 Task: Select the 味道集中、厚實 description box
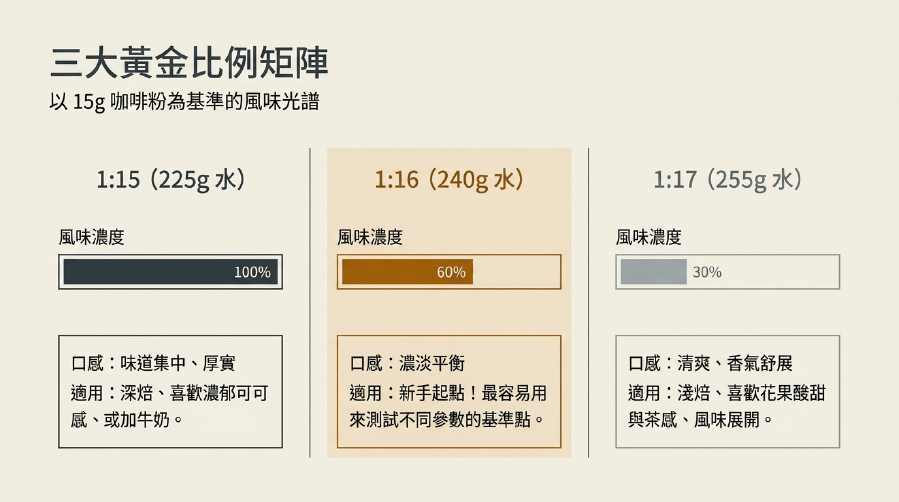[170, 391]
